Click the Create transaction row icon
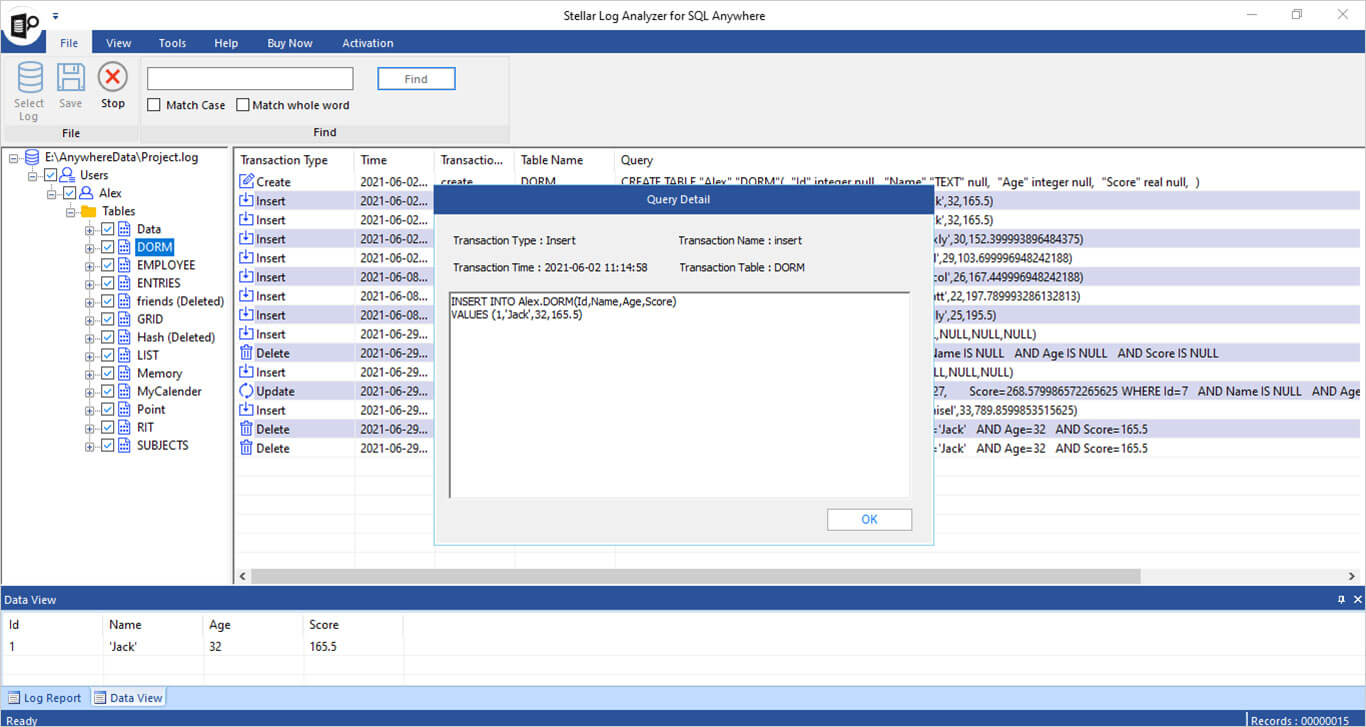The image size is (1366, 727). [247, 181]
